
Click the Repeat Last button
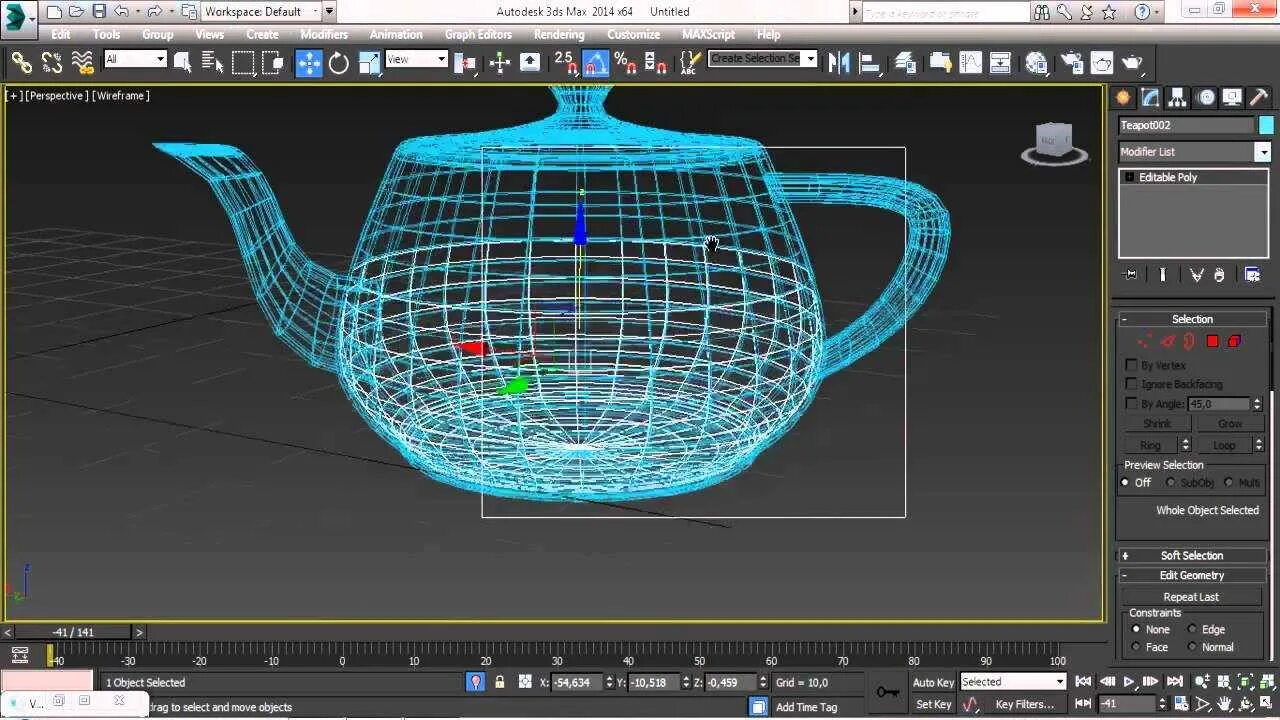point(1190,596)
